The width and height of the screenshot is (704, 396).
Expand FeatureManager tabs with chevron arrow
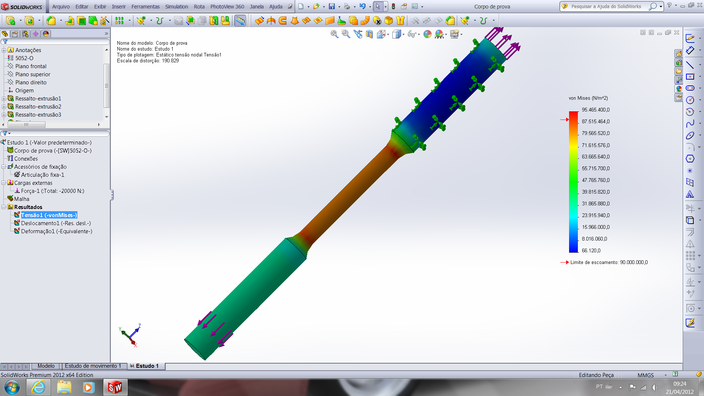tap(106, 34)
